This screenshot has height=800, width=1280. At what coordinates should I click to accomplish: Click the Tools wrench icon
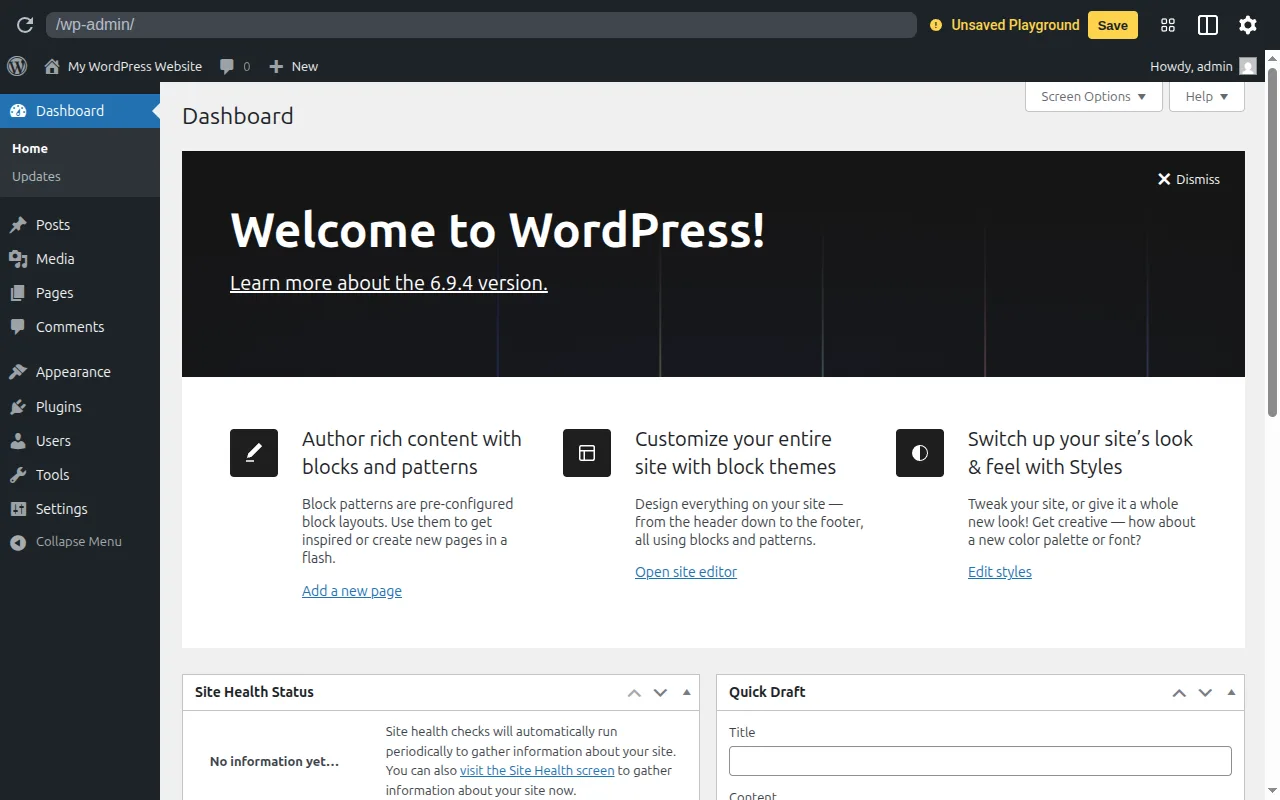tap(18, 474)
